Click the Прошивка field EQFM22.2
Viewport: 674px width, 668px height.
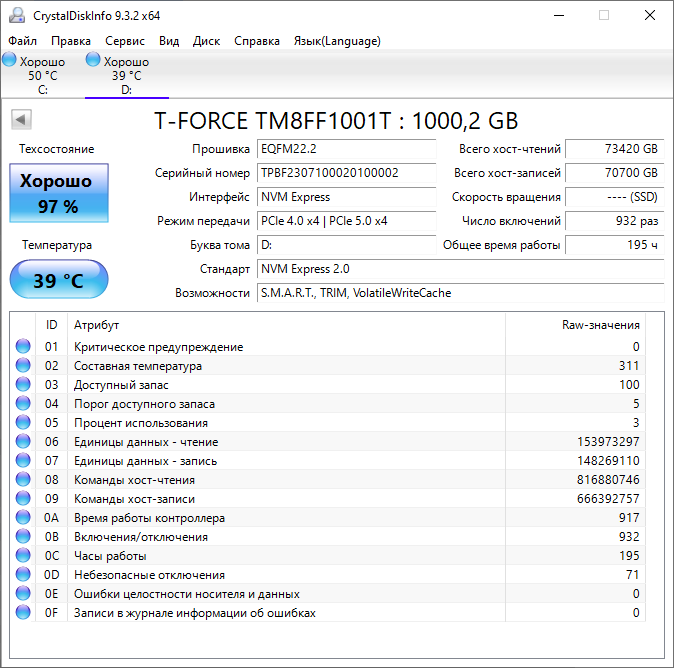click(346, 149)
